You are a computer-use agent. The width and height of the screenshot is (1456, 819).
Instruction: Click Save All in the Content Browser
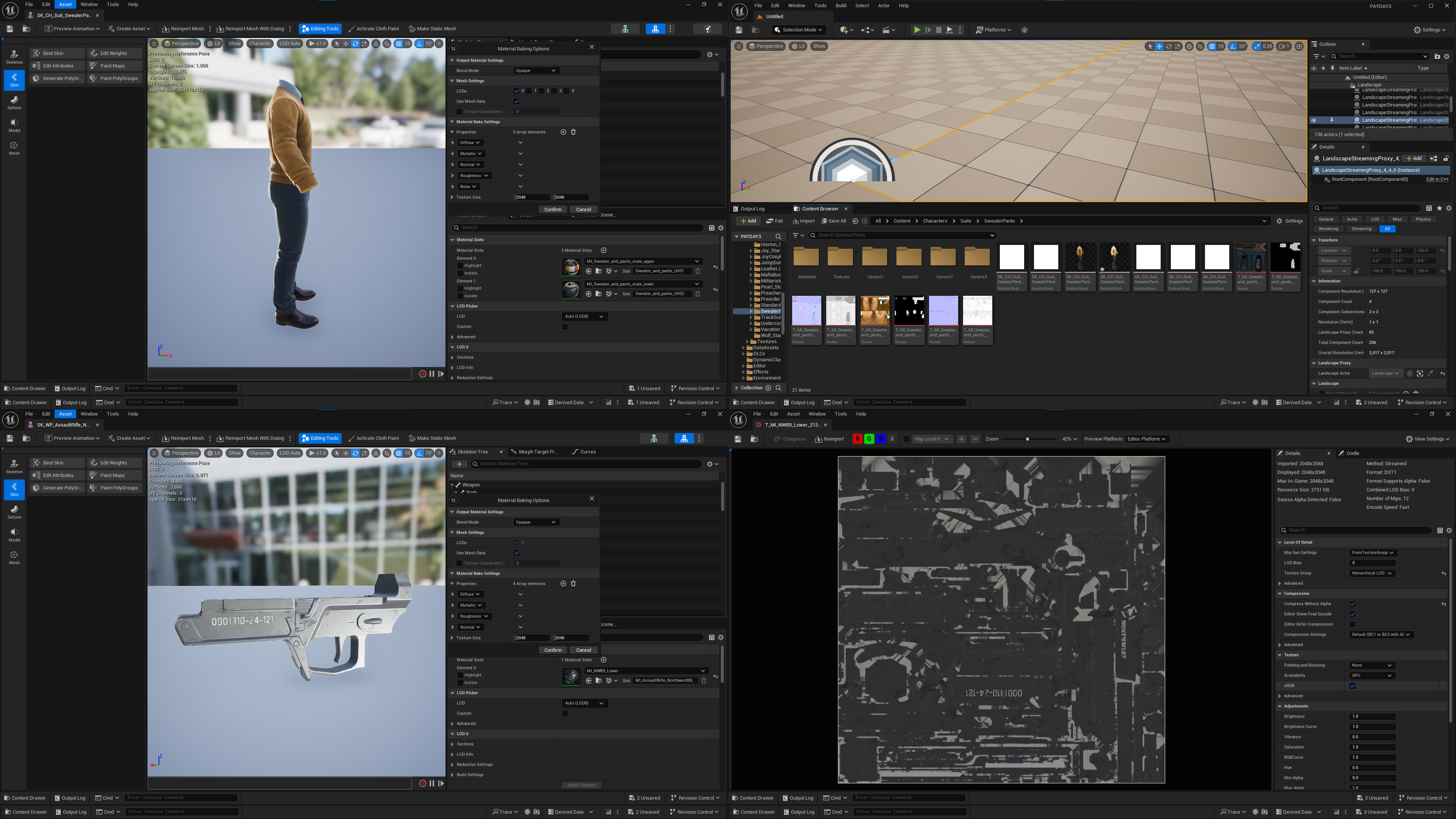click(x=833, y=221)
